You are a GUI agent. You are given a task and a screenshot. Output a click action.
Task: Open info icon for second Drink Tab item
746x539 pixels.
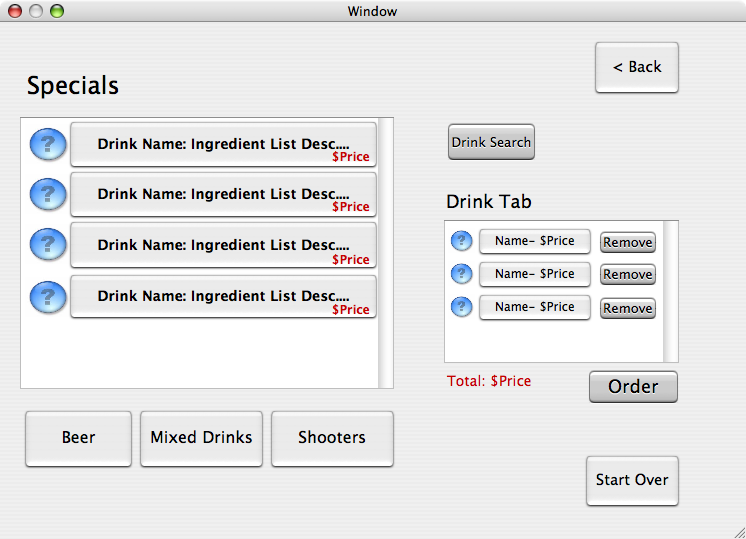click(461, 274)
